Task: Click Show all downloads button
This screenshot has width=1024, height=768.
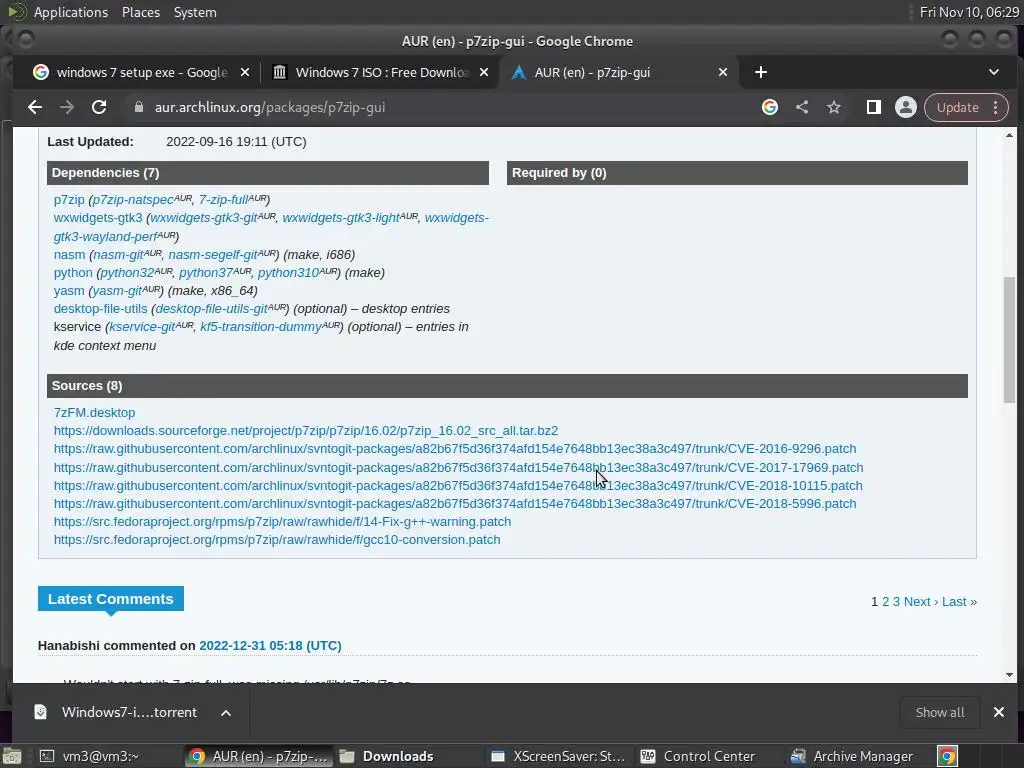Action: (940, 712)
